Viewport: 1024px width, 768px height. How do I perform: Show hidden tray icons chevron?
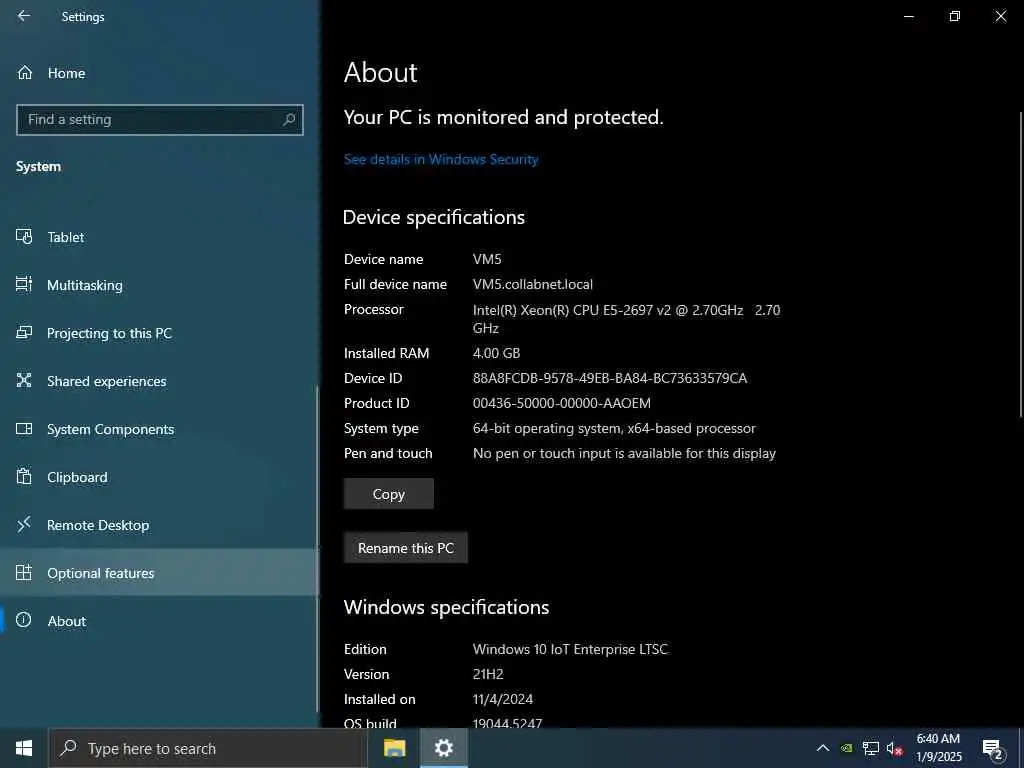click(x=823, y=748)
